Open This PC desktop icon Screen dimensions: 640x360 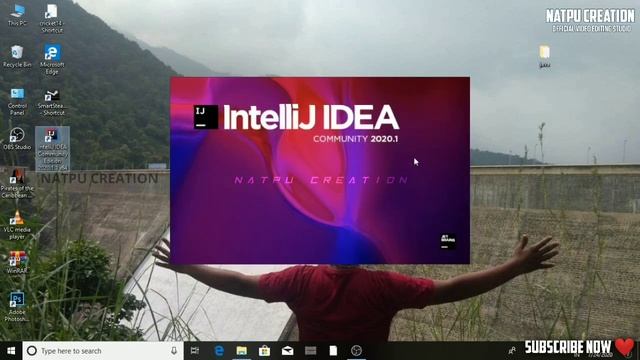(x=17, y=16)
